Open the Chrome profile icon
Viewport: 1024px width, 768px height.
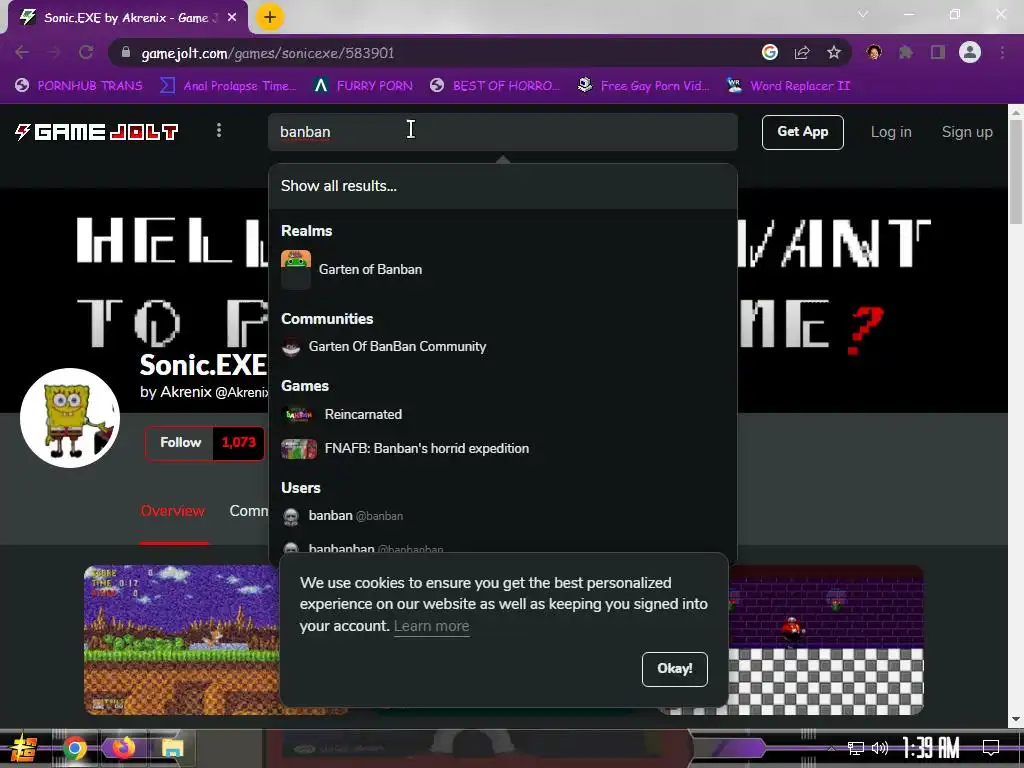970,52
